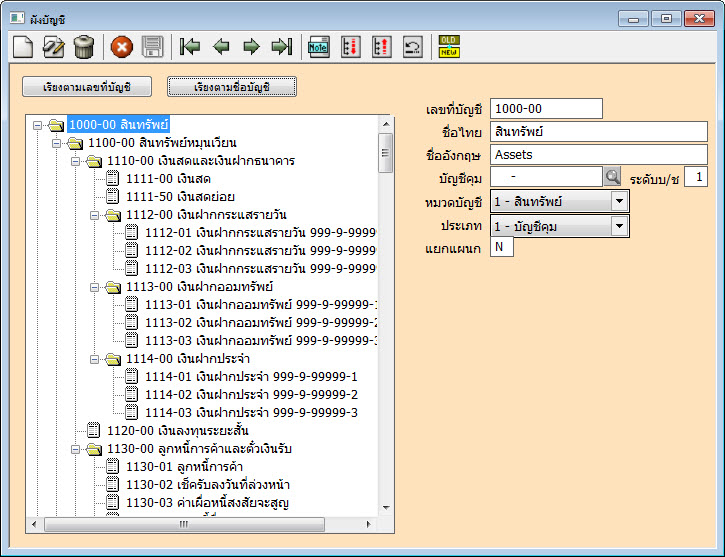
Task: Click folder icon of 1130-00 ลูกหนี้การค้า
Action: 93,449
